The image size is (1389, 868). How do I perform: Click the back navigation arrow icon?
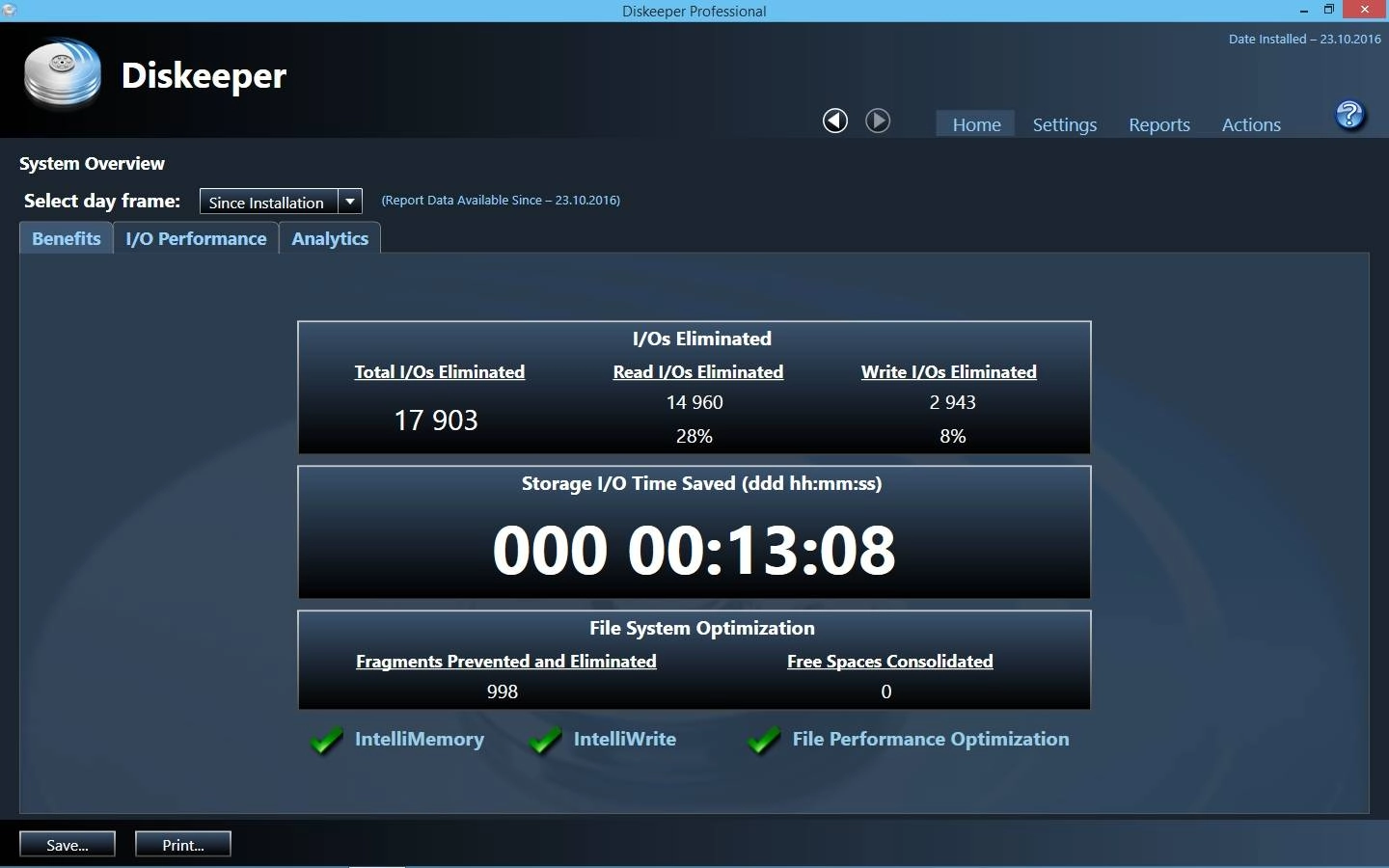[835, 121]
